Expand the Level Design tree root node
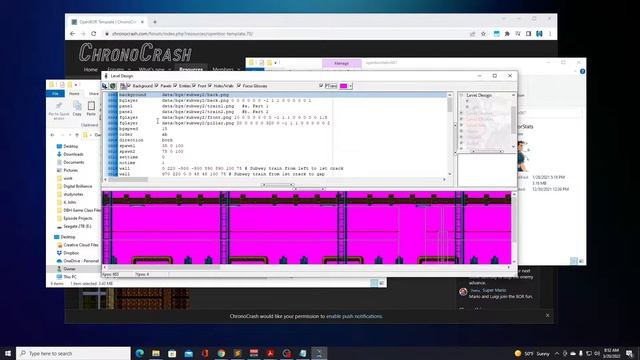The width and height of the screenshot is (640, 360). pyautogui.click(x=462, y=95)
